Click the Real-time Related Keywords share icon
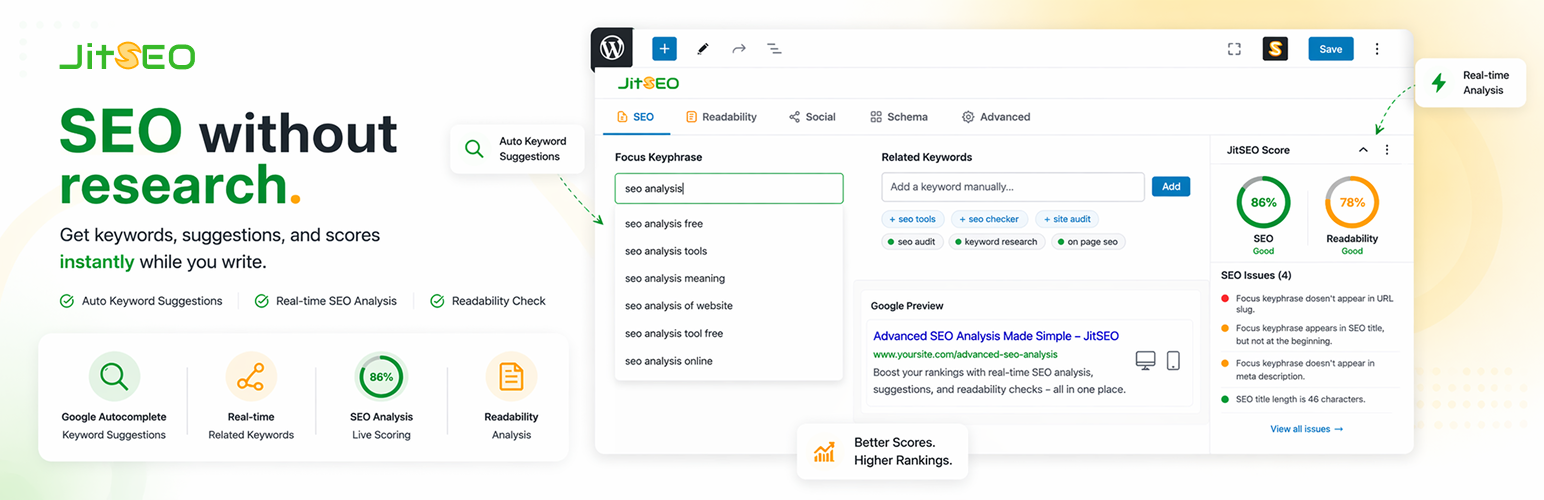The width and height of the screenshot is (1544, 500). click(x=251, y=376)
